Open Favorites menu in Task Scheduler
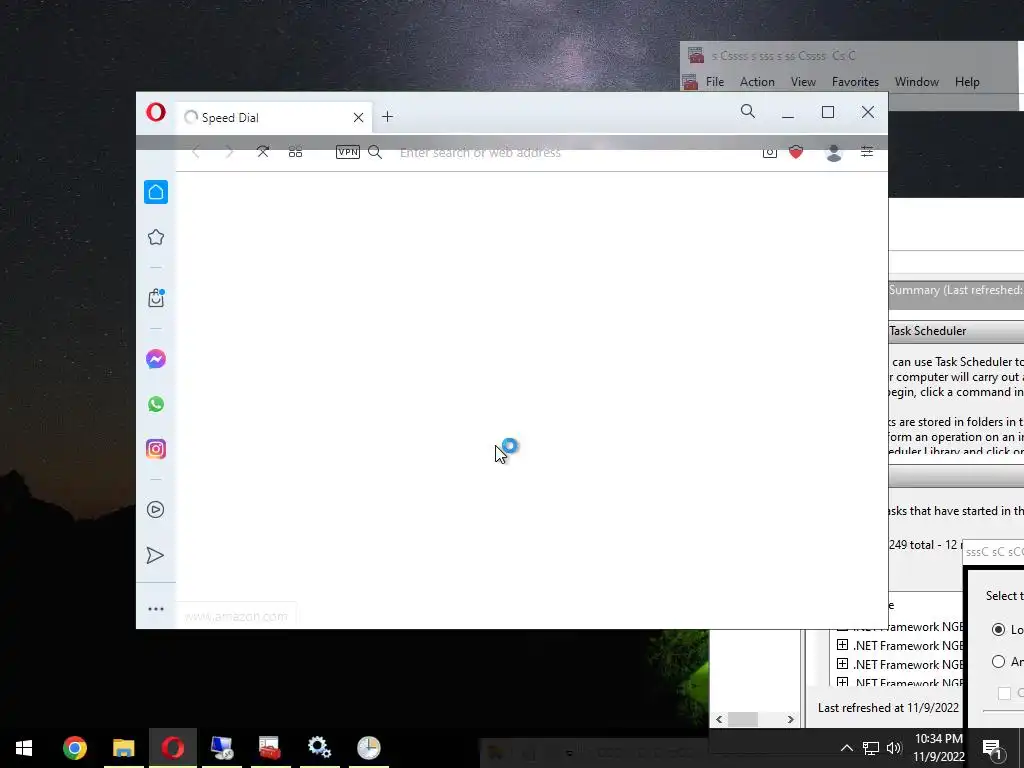Viewport: 1024px width, 768px height. tap(855, 82)
